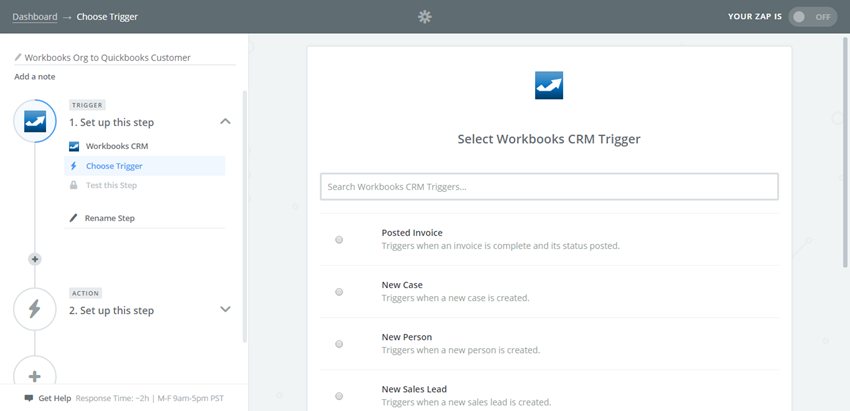
Task: Click the 'Select Workbooks CRM Trigger' heading
Action: click(549, 139)
